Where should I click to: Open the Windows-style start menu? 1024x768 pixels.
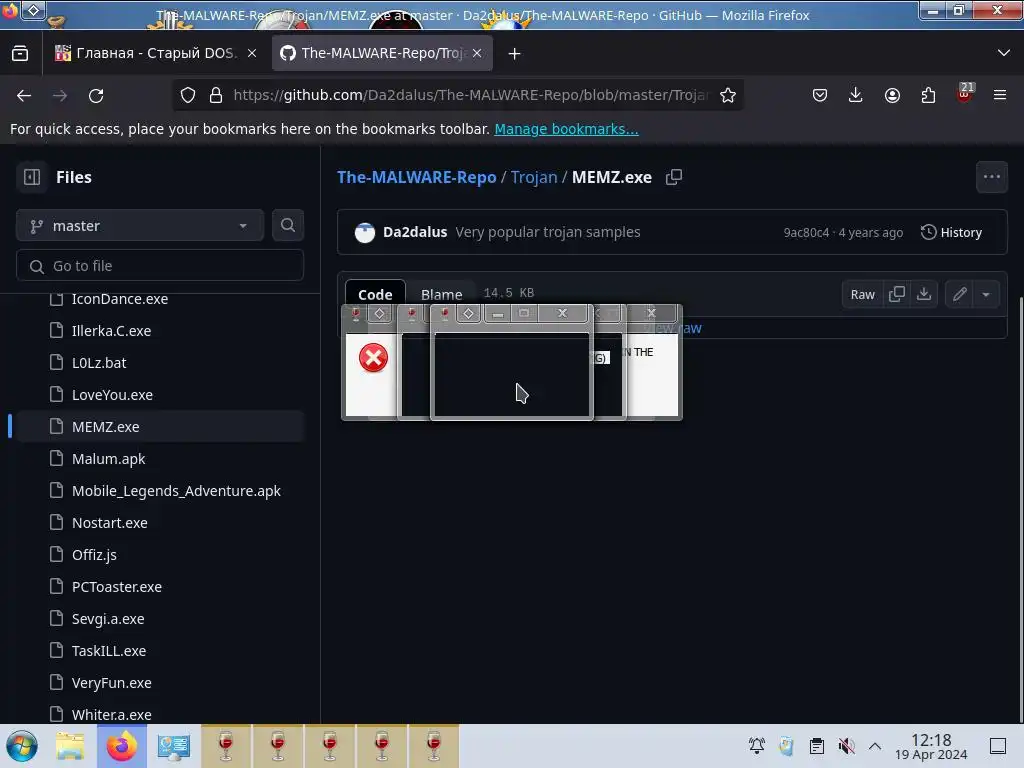[22, 746]
